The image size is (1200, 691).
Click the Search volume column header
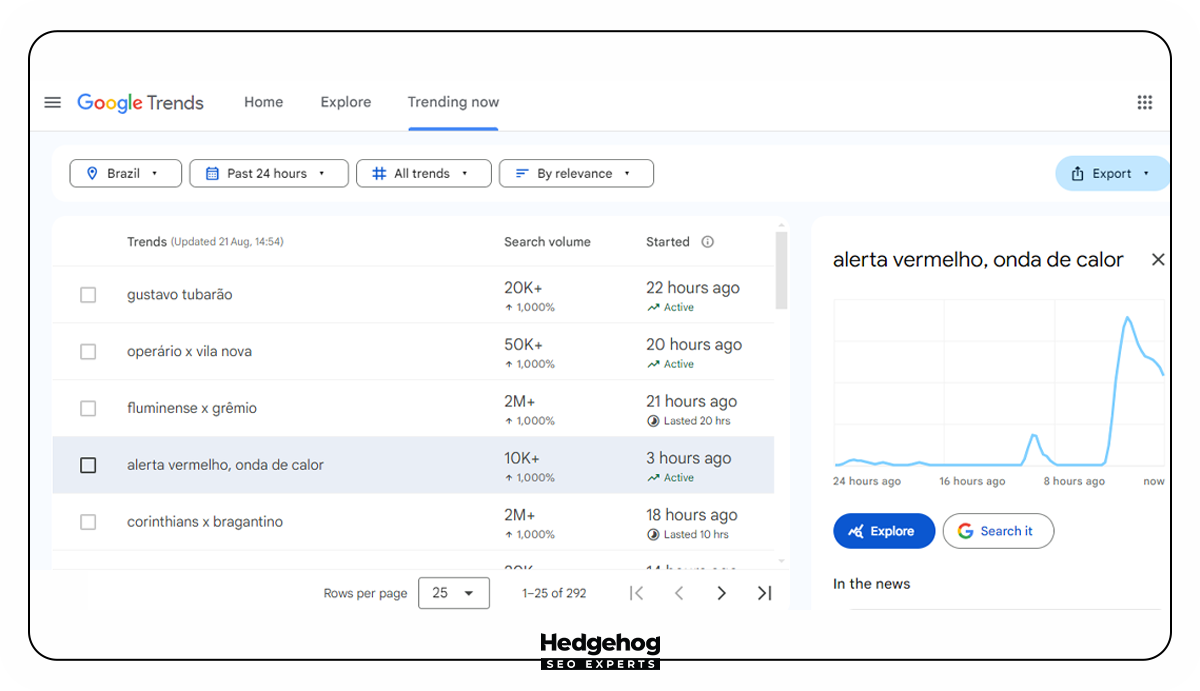coord(547,242)
